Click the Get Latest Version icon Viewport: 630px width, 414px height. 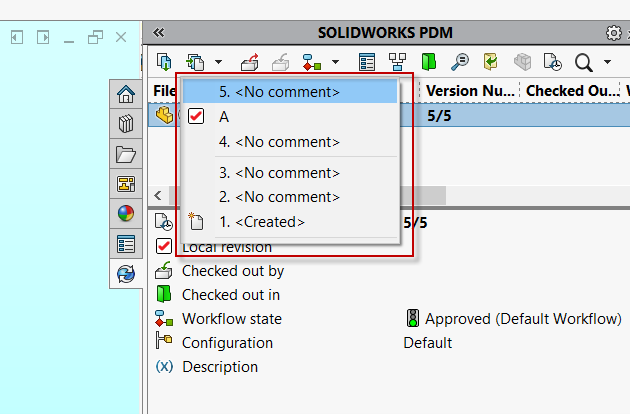point(164,62)
